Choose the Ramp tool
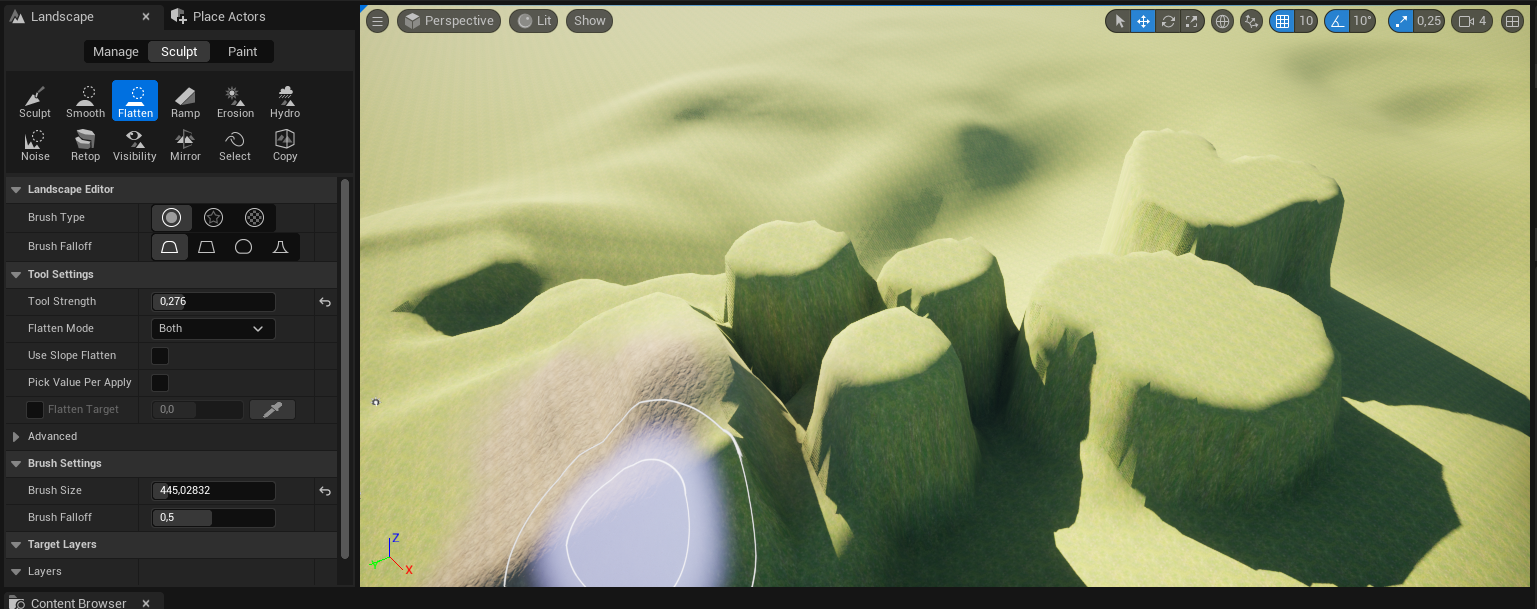Screen dimensions: 1537x609 tap(185, 101)
